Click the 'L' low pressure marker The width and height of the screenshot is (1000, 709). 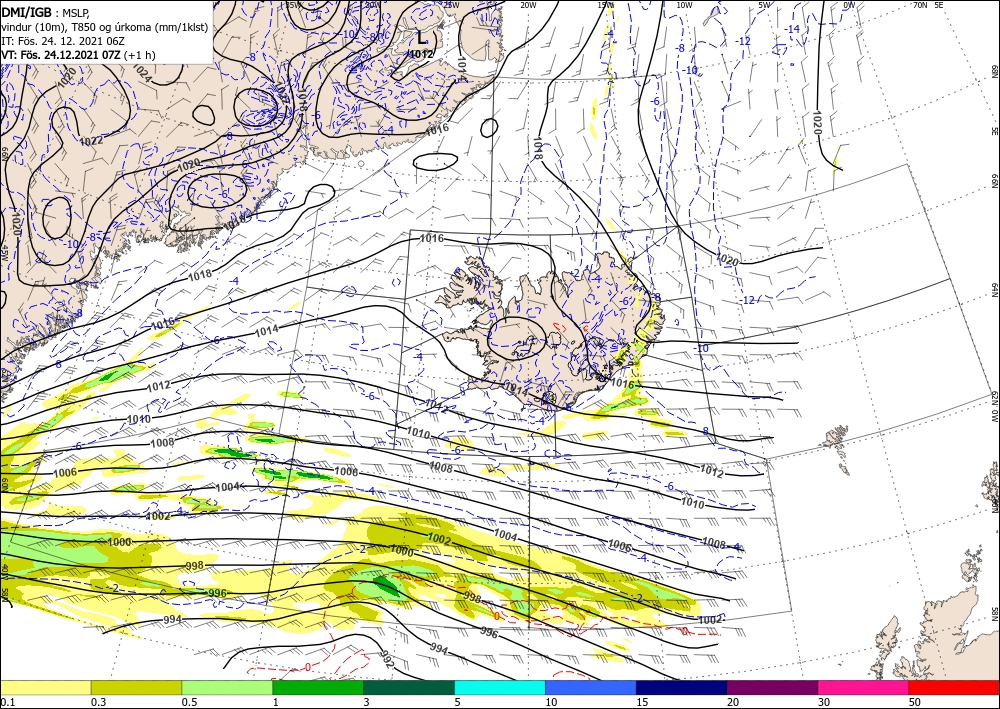(422, 37)
